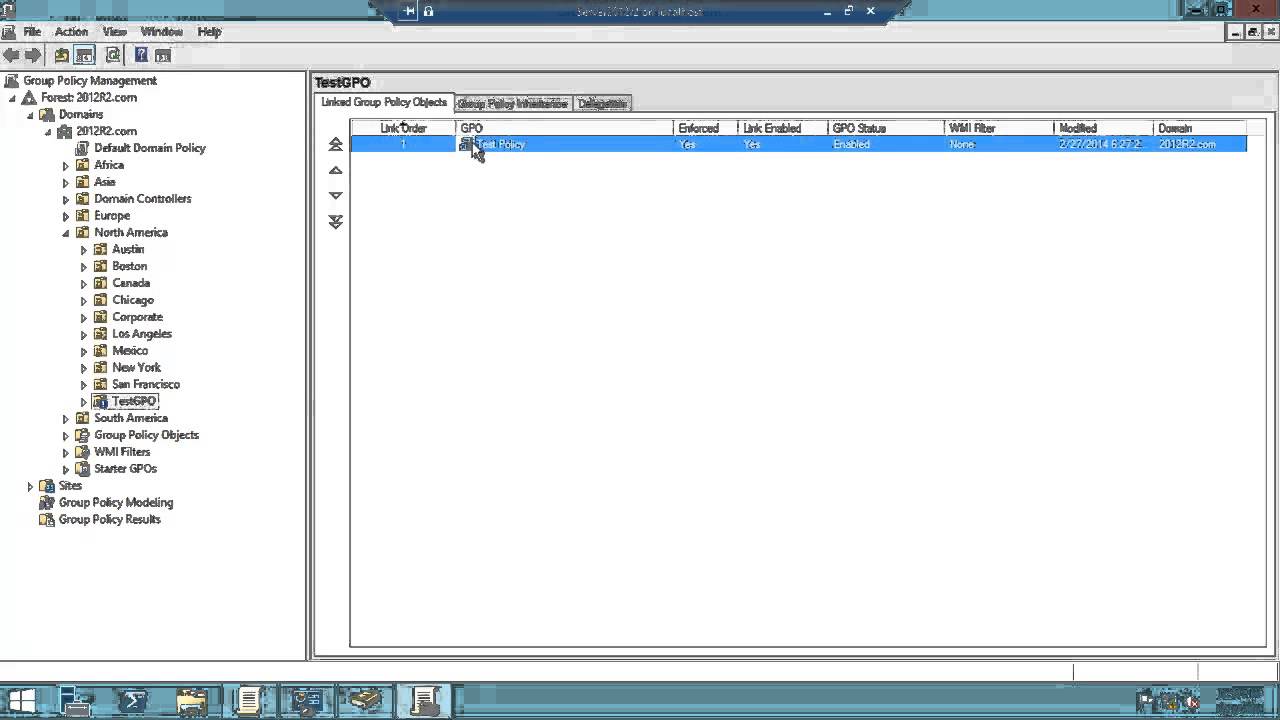Click the Sites folder icon
1280x720 pixels.
(47, 486)
